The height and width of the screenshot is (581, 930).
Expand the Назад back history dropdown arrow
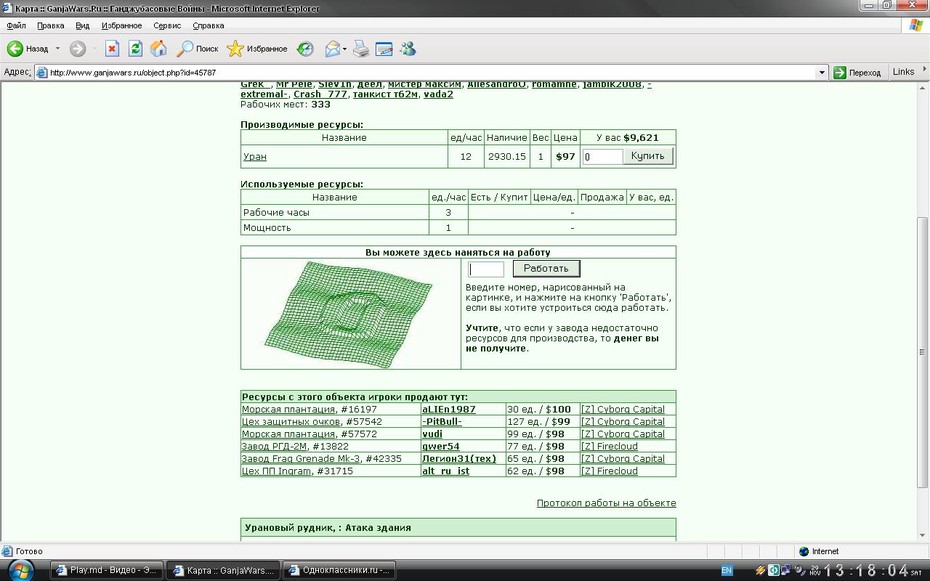58,49
